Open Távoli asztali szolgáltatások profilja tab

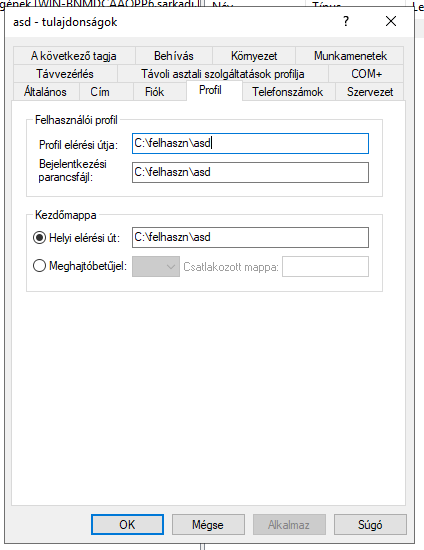(x=223, y=74)
